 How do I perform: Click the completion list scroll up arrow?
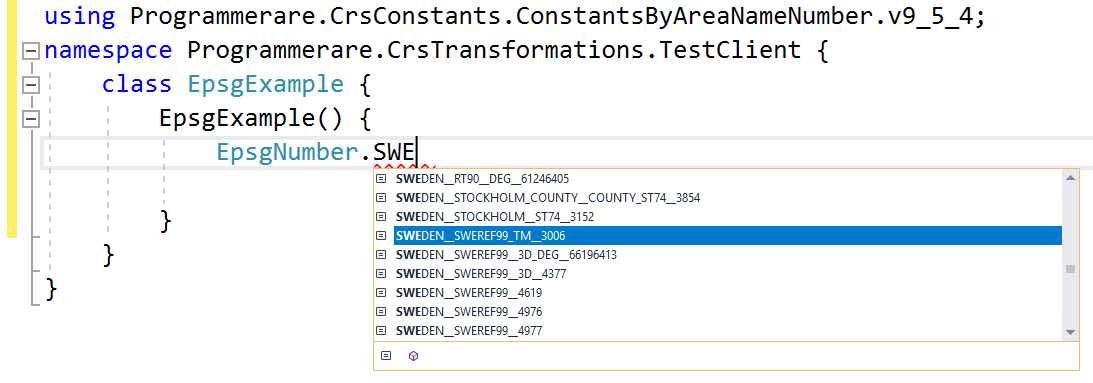click(1071, 178)
